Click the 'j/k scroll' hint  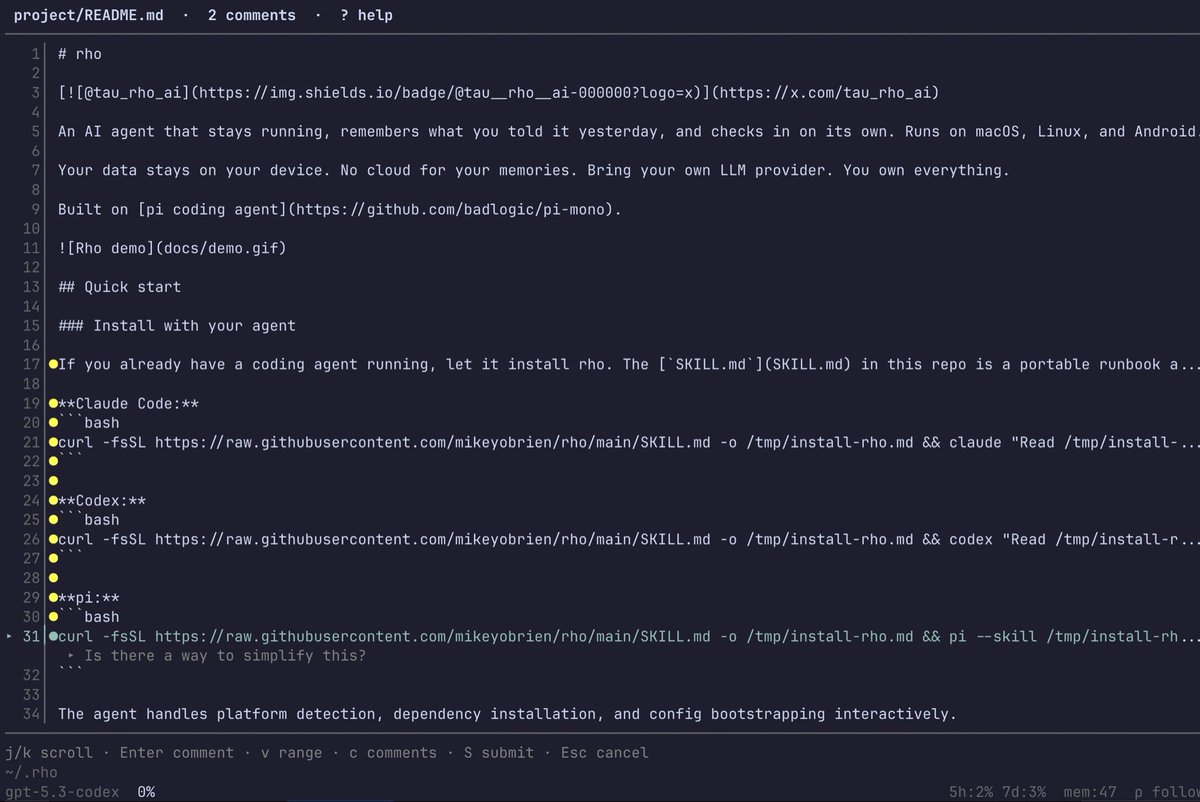[49, 752]
